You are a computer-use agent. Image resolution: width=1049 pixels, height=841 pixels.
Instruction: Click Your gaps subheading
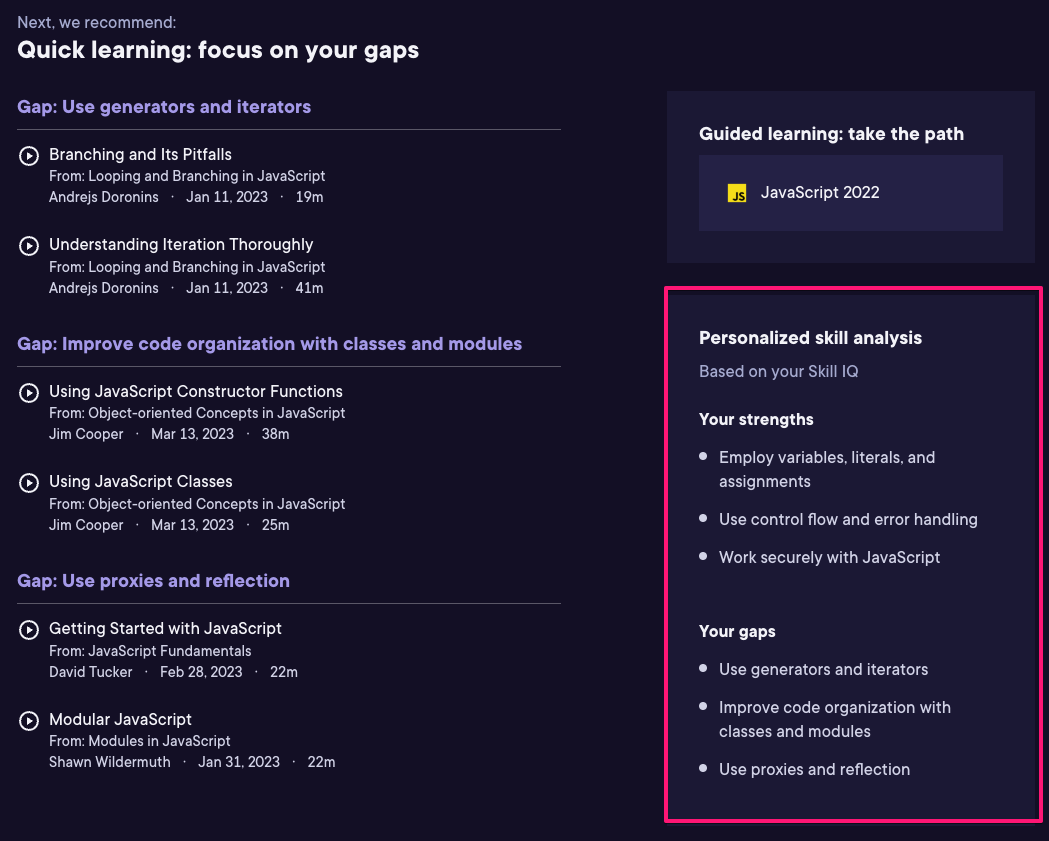[737, 632]
